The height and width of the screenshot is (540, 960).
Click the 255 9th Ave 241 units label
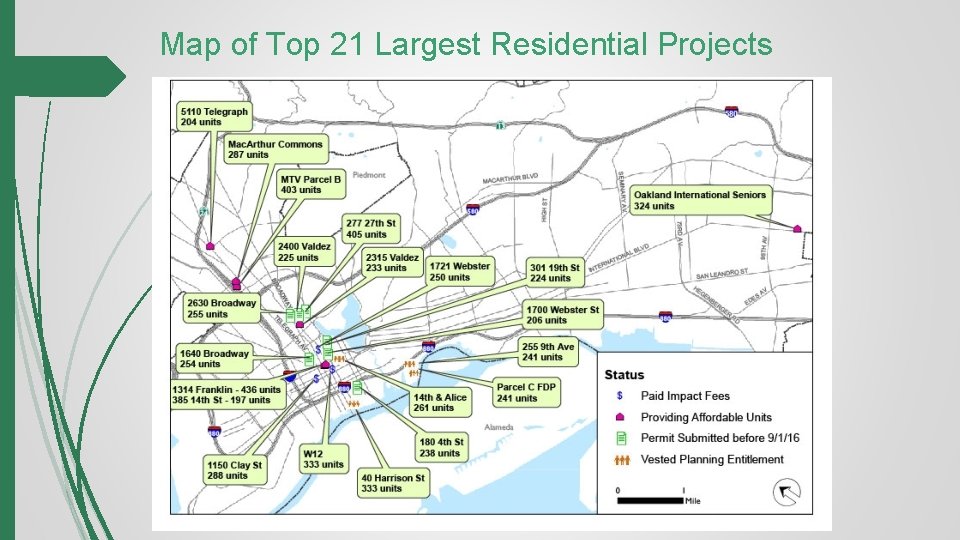548,351
